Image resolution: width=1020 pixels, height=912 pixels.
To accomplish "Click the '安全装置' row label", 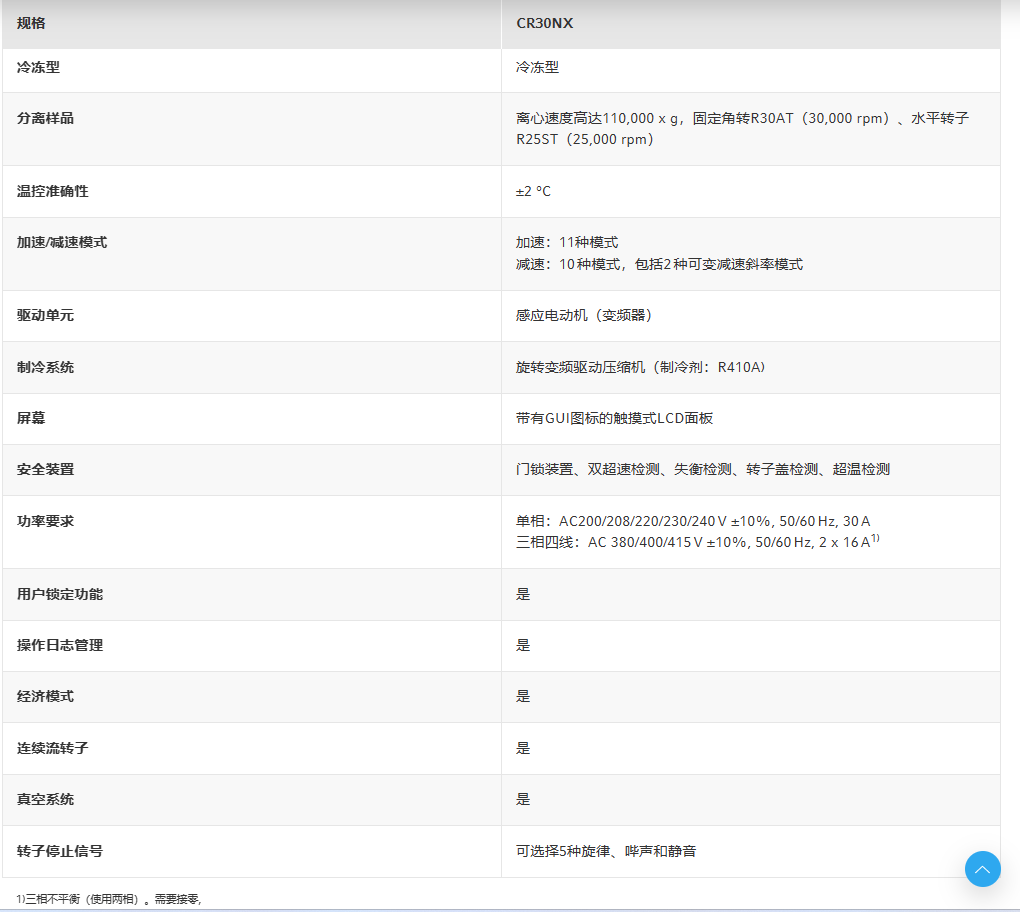I will 46,470.
